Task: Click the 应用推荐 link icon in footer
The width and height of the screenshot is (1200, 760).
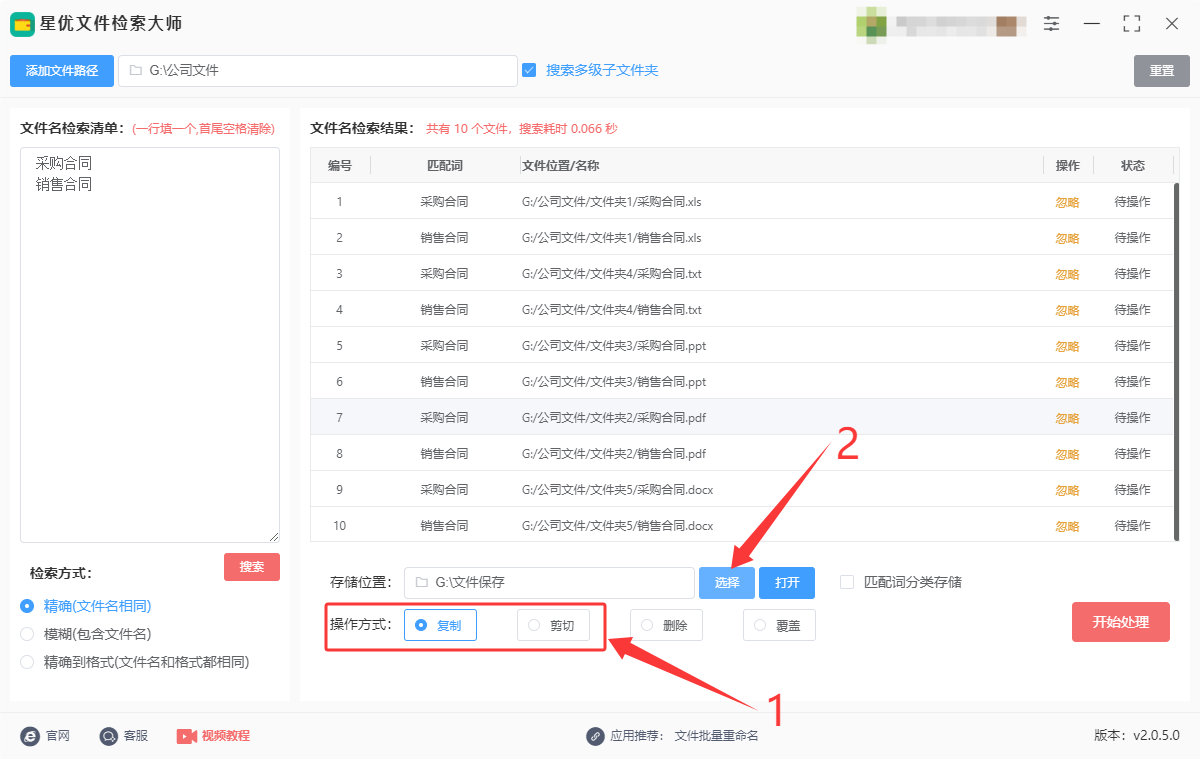Action: pos(595,736)
